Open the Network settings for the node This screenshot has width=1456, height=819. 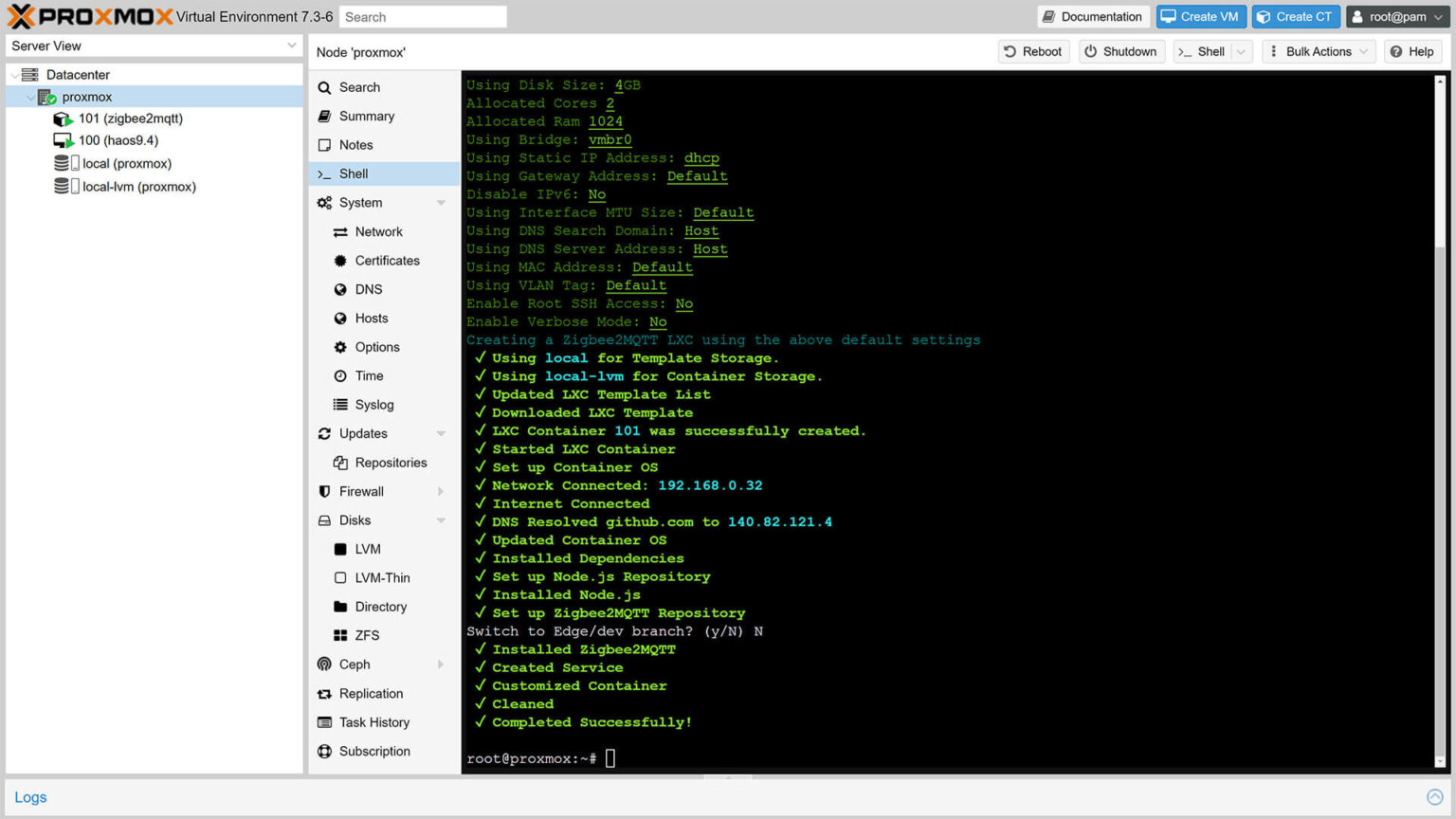pyautogui.click(x=379, y=231)
